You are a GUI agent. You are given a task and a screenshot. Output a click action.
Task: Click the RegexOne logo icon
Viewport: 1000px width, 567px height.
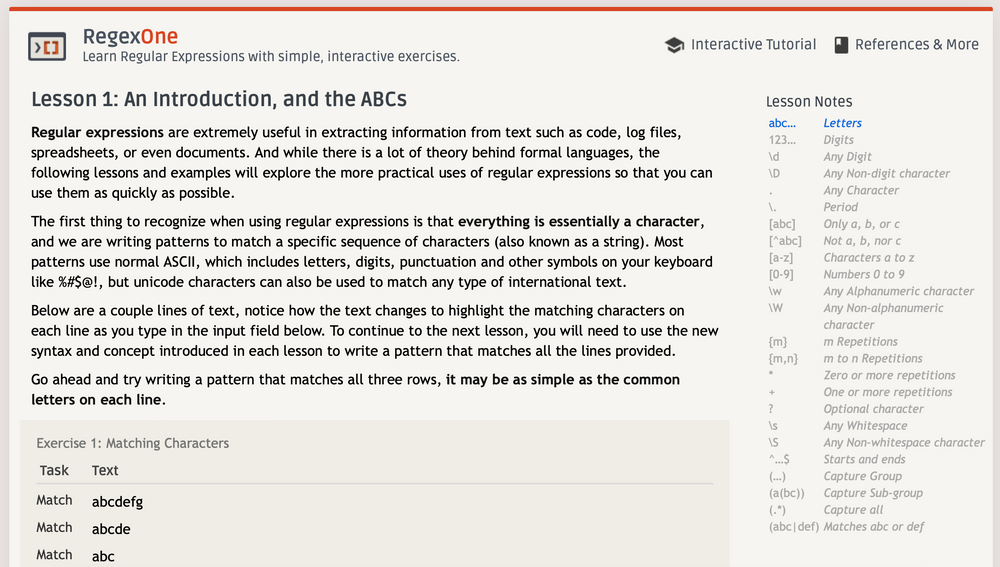[47, 46]
